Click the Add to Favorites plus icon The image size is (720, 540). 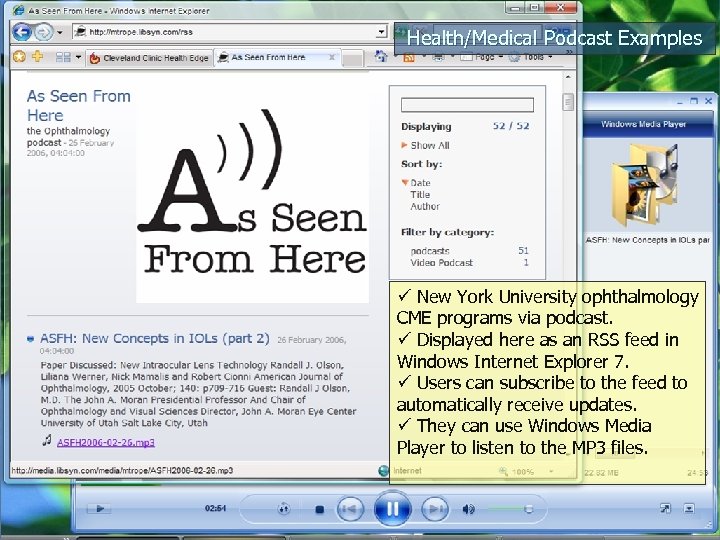click(38, 56)
